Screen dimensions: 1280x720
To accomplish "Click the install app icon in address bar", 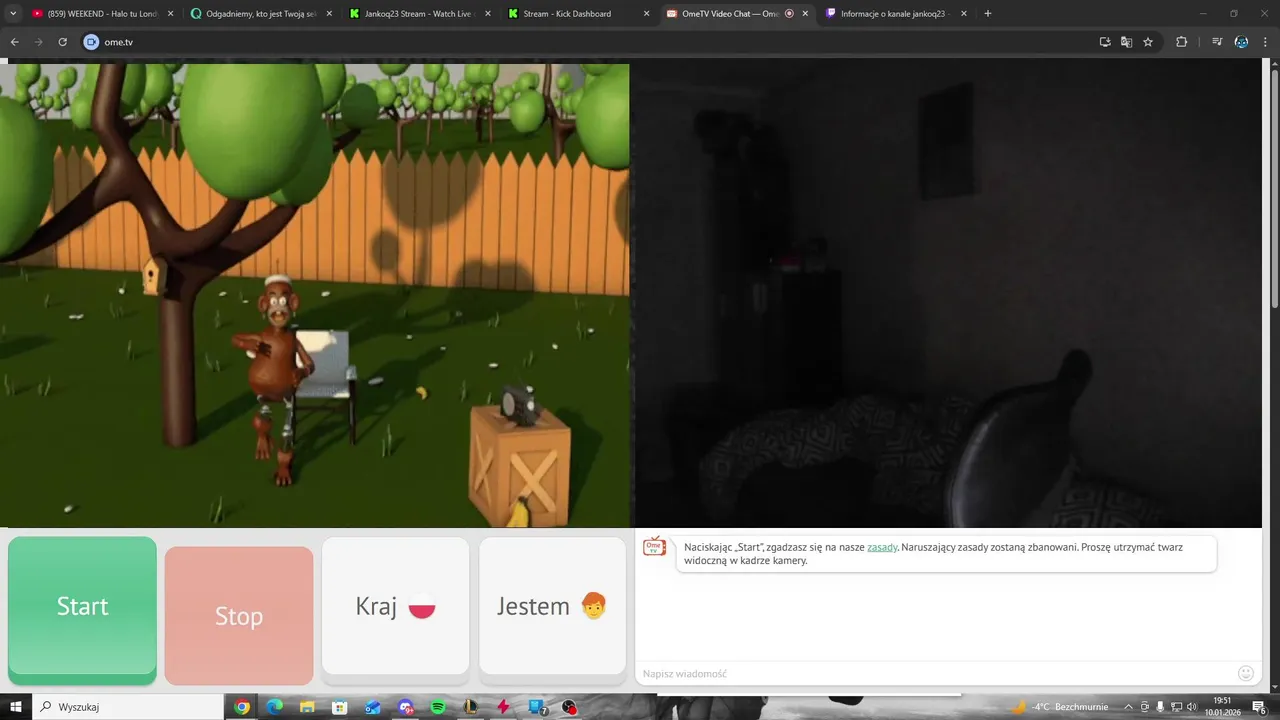I will pyautogui.click(x=1105, y=42).
